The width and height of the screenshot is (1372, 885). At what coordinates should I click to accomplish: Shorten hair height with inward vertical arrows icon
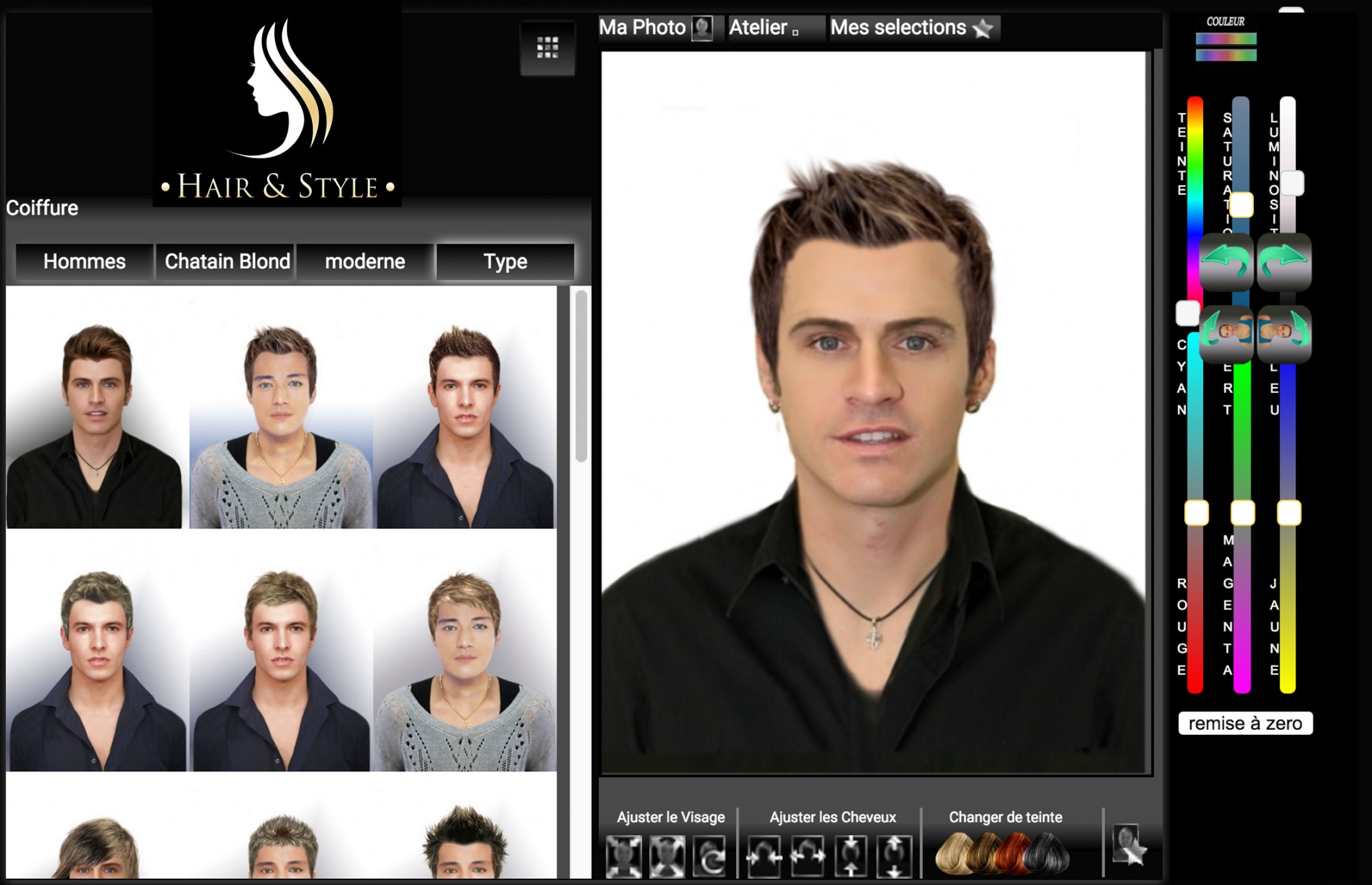pyautogui.click(x=851, y=856)
